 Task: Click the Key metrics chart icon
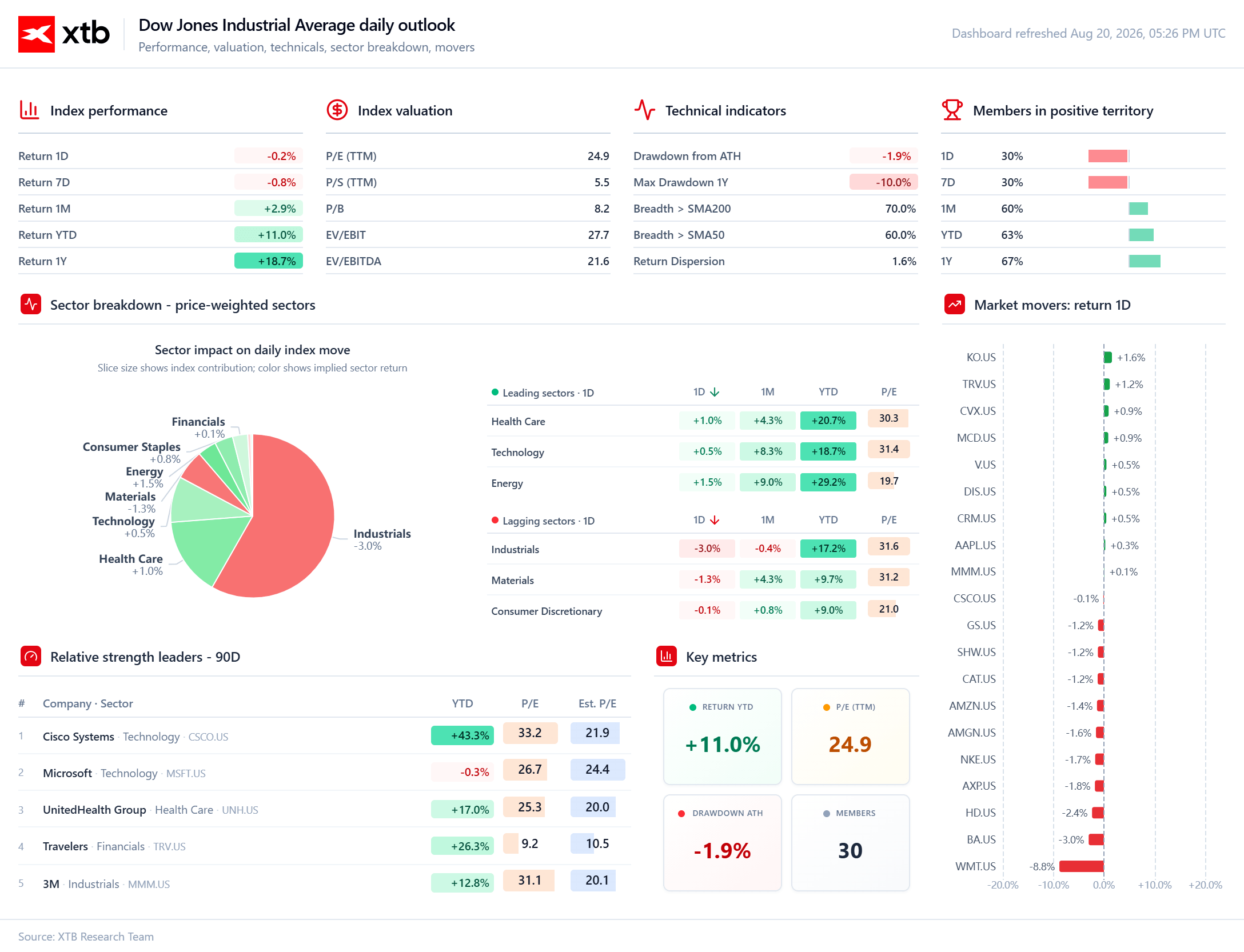coord(667,656)
